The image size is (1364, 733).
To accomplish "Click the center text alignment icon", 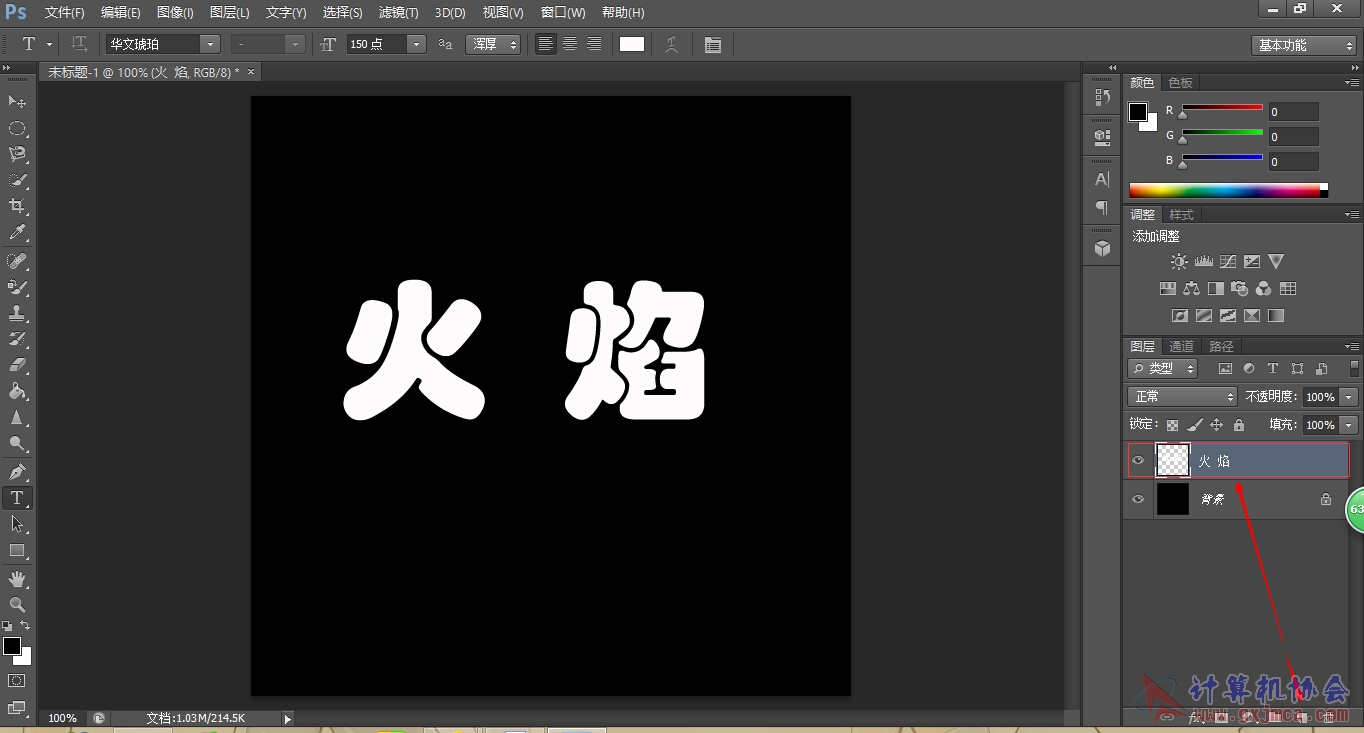I will tap(570, 44).
